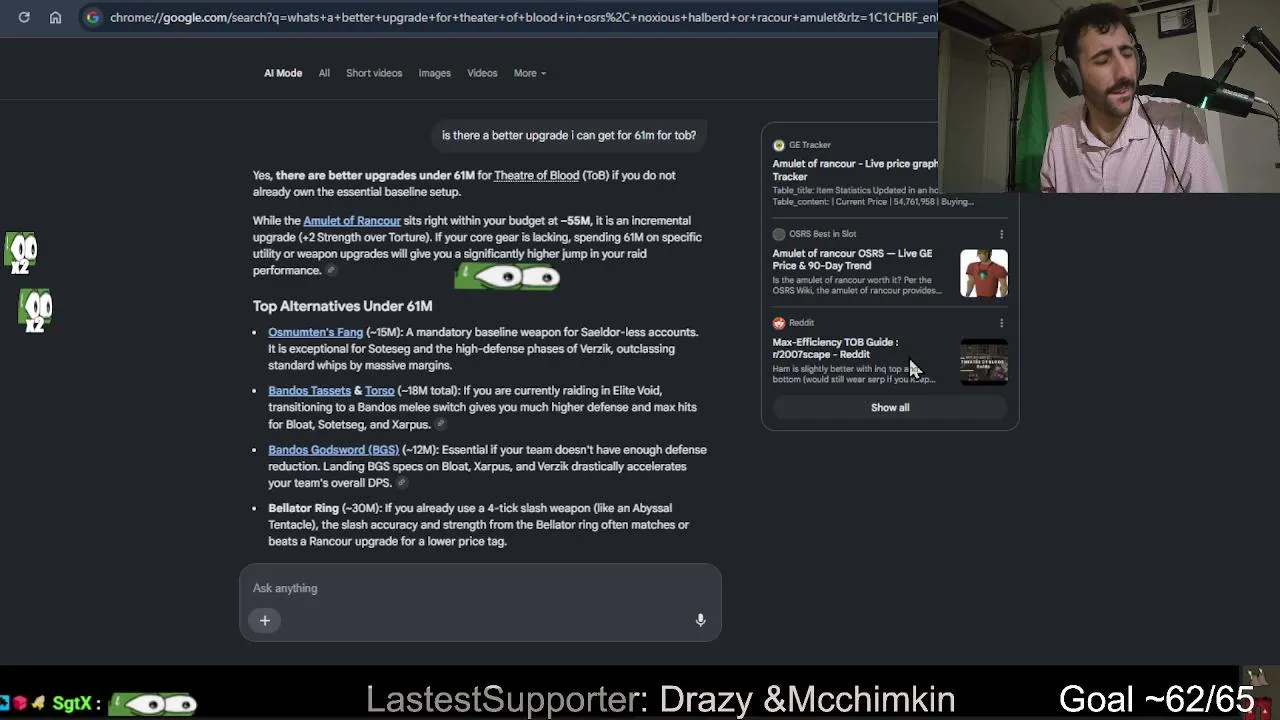Screen dimensions: 1280x720
Task: Focus the address bar URL text
Action: pos(523,17)
